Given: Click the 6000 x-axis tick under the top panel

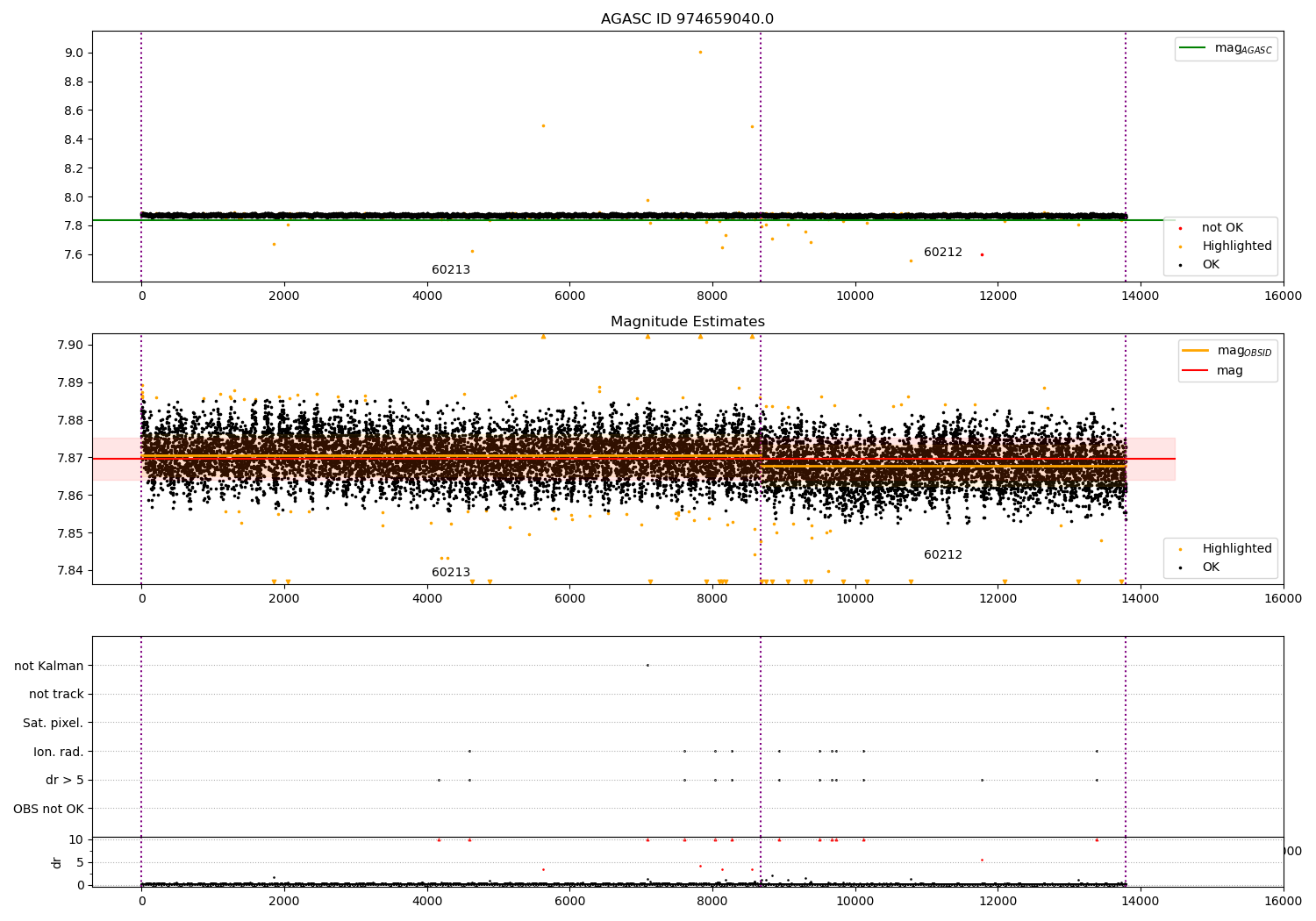Looking at the screenshot, I should [x=569, y=296].
